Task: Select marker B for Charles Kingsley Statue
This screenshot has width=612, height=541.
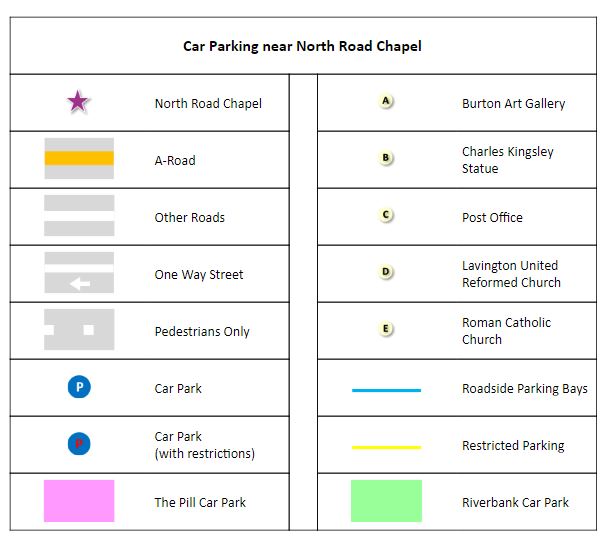Action: (387, 158)
